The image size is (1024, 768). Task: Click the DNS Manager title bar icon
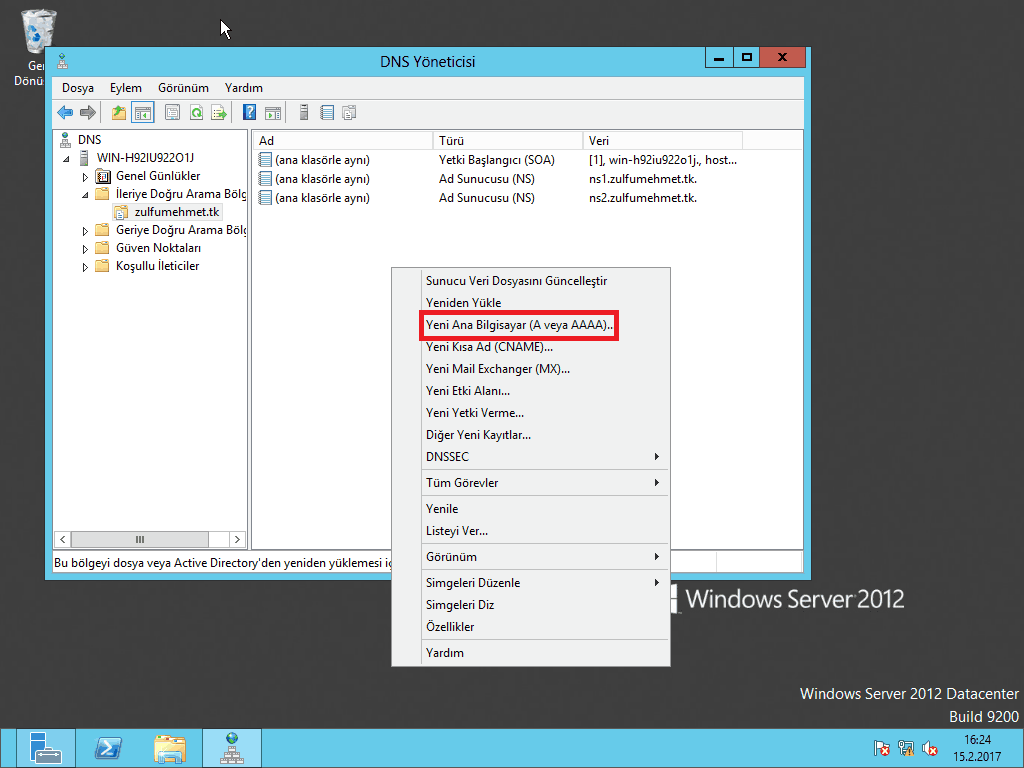click(63, 61)
